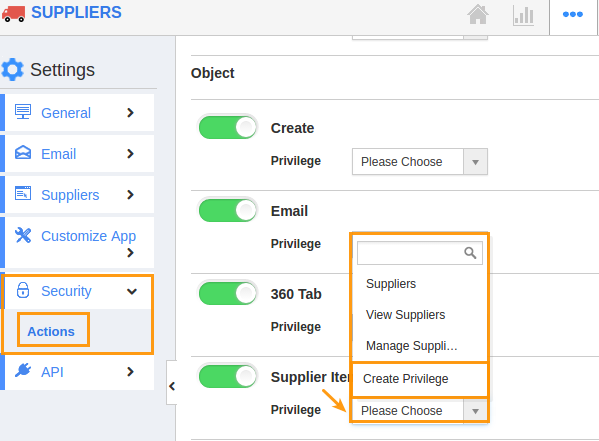Choose Manage Suppli... option in list
599x441 pixels.
coord(411,346)
